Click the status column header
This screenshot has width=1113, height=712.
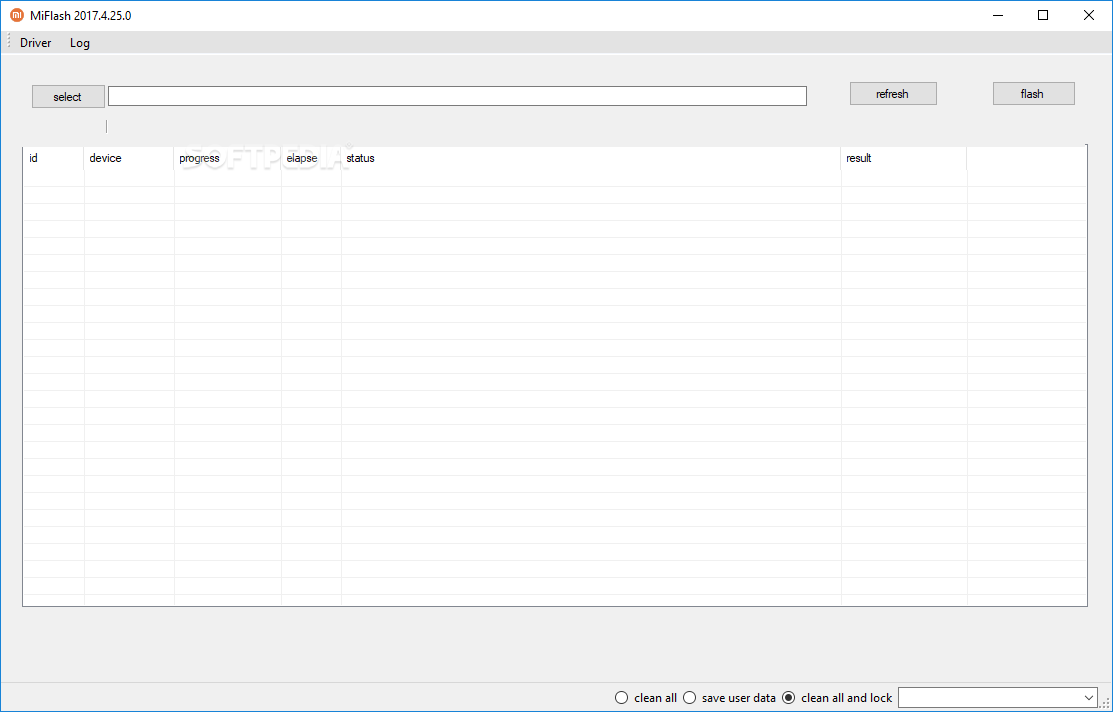point(591,158)
